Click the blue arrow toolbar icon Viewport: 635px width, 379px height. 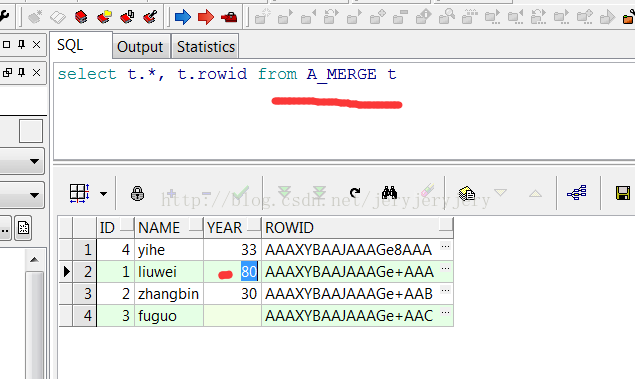tap(183, 17)
